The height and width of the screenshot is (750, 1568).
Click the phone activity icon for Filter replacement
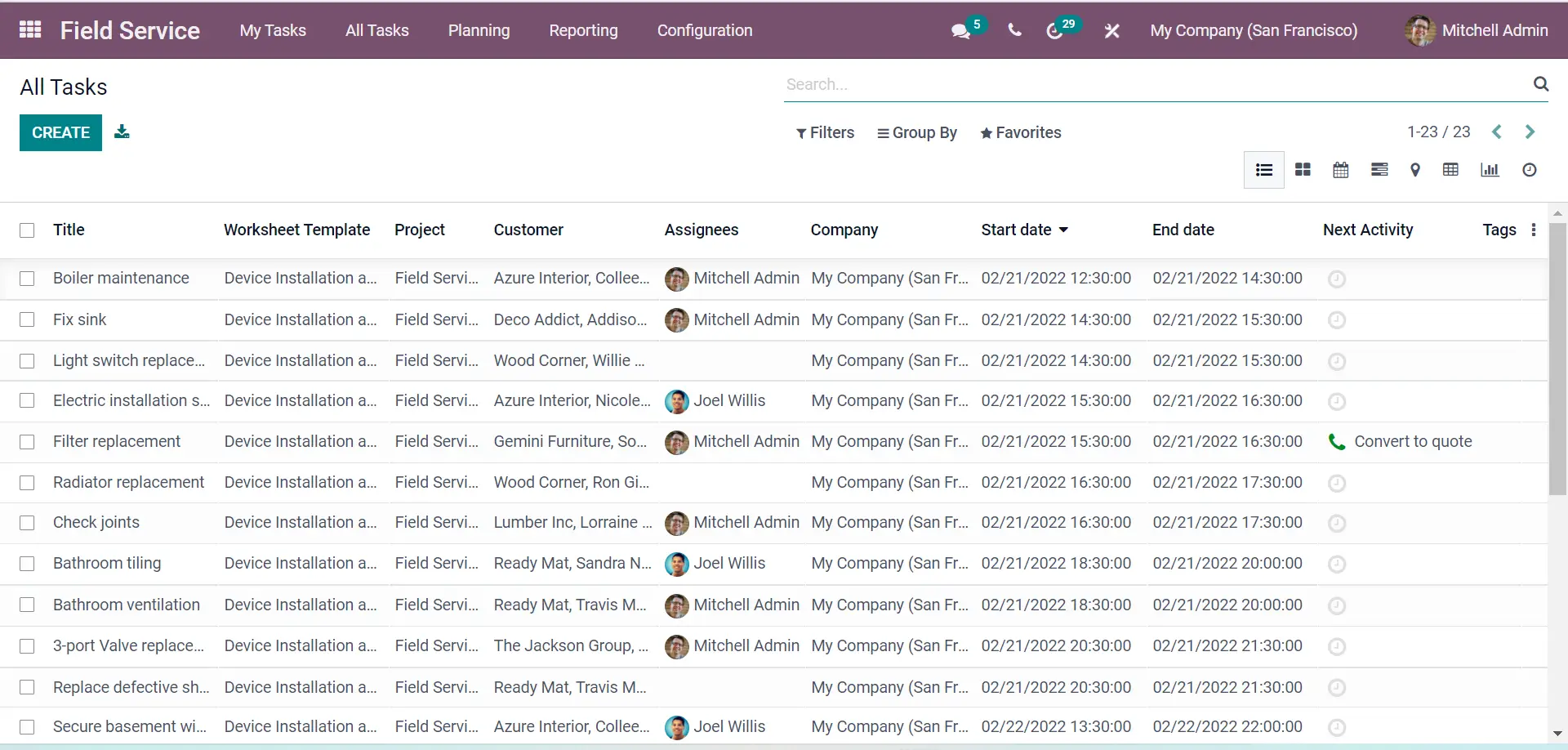click(1337, 441)
